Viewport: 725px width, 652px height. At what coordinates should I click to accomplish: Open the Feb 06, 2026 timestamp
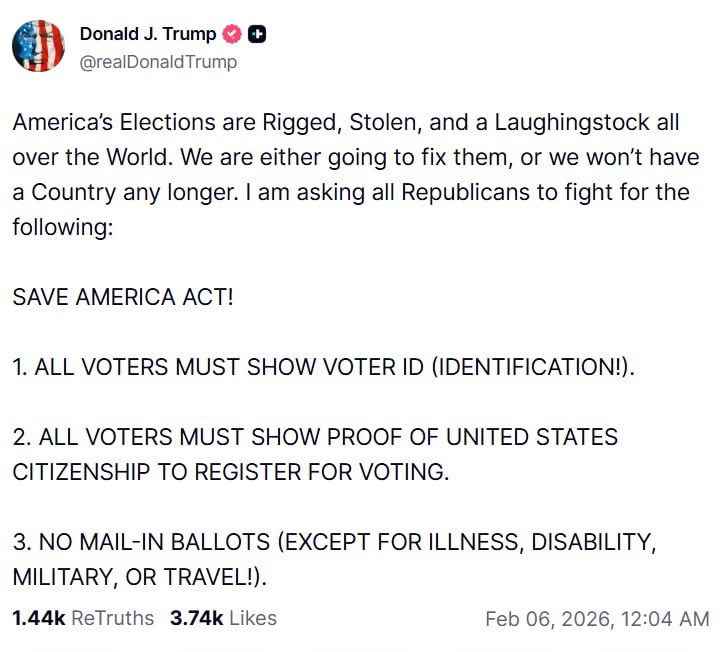tap(549, 619)
